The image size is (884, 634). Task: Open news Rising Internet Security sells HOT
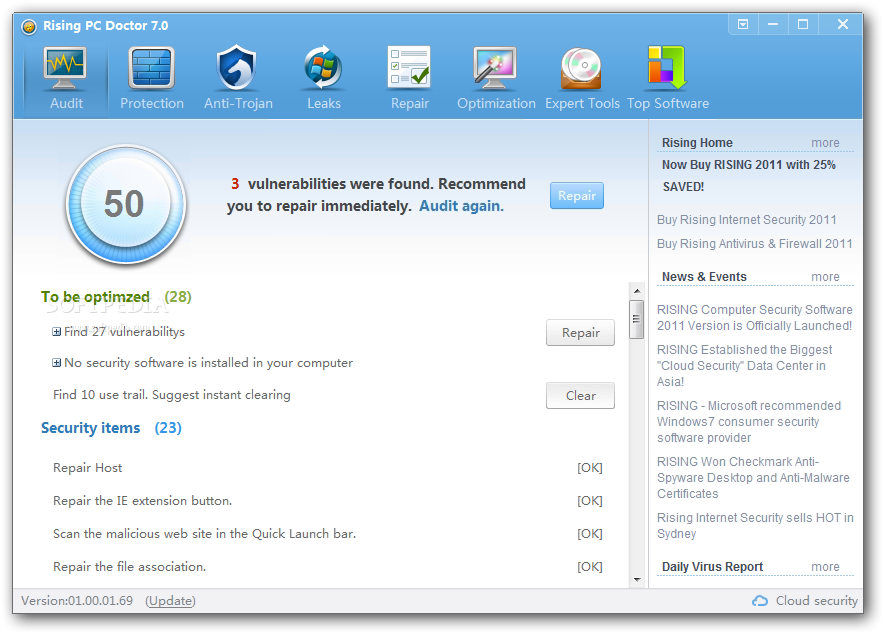(755, 526)
